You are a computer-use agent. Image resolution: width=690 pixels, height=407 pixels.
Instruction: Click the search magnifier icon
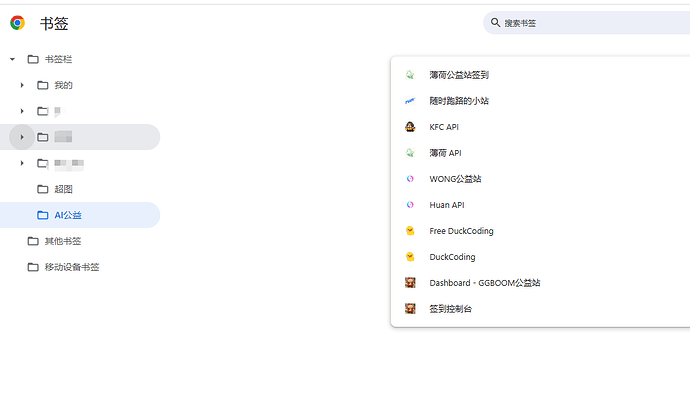click(495, 22)
